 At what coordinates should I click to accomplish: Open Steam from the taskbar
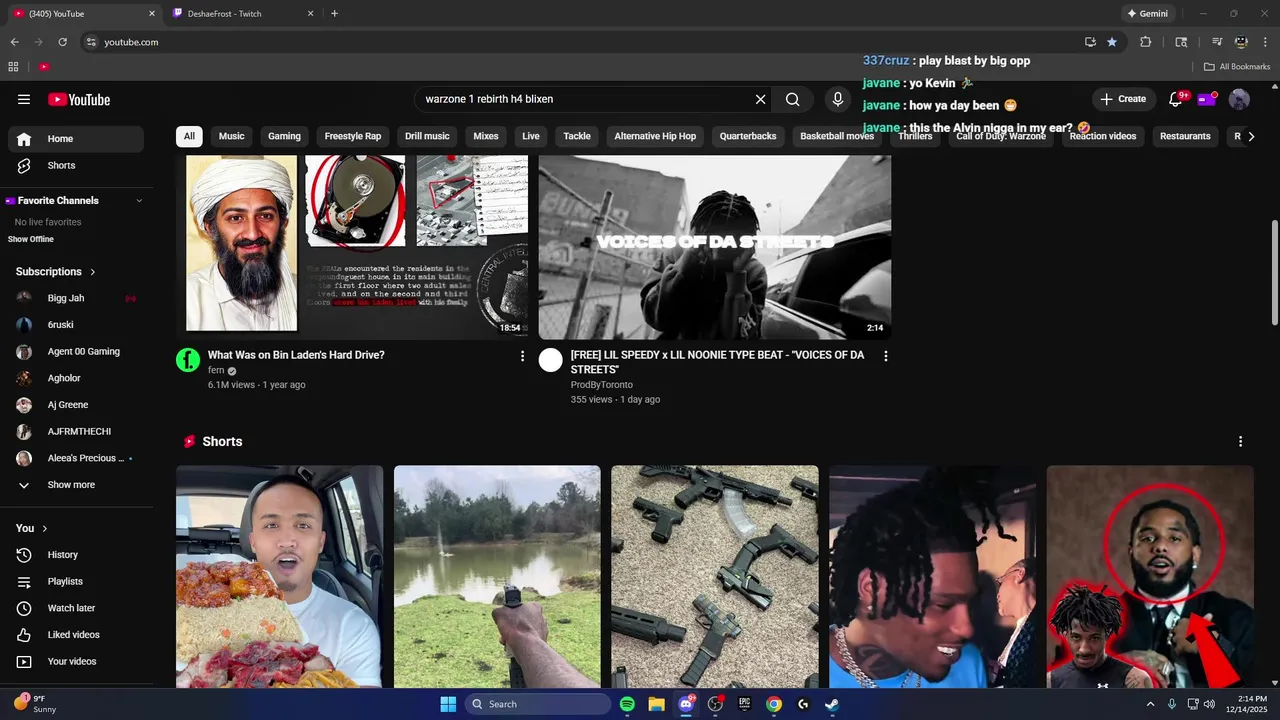832,704
